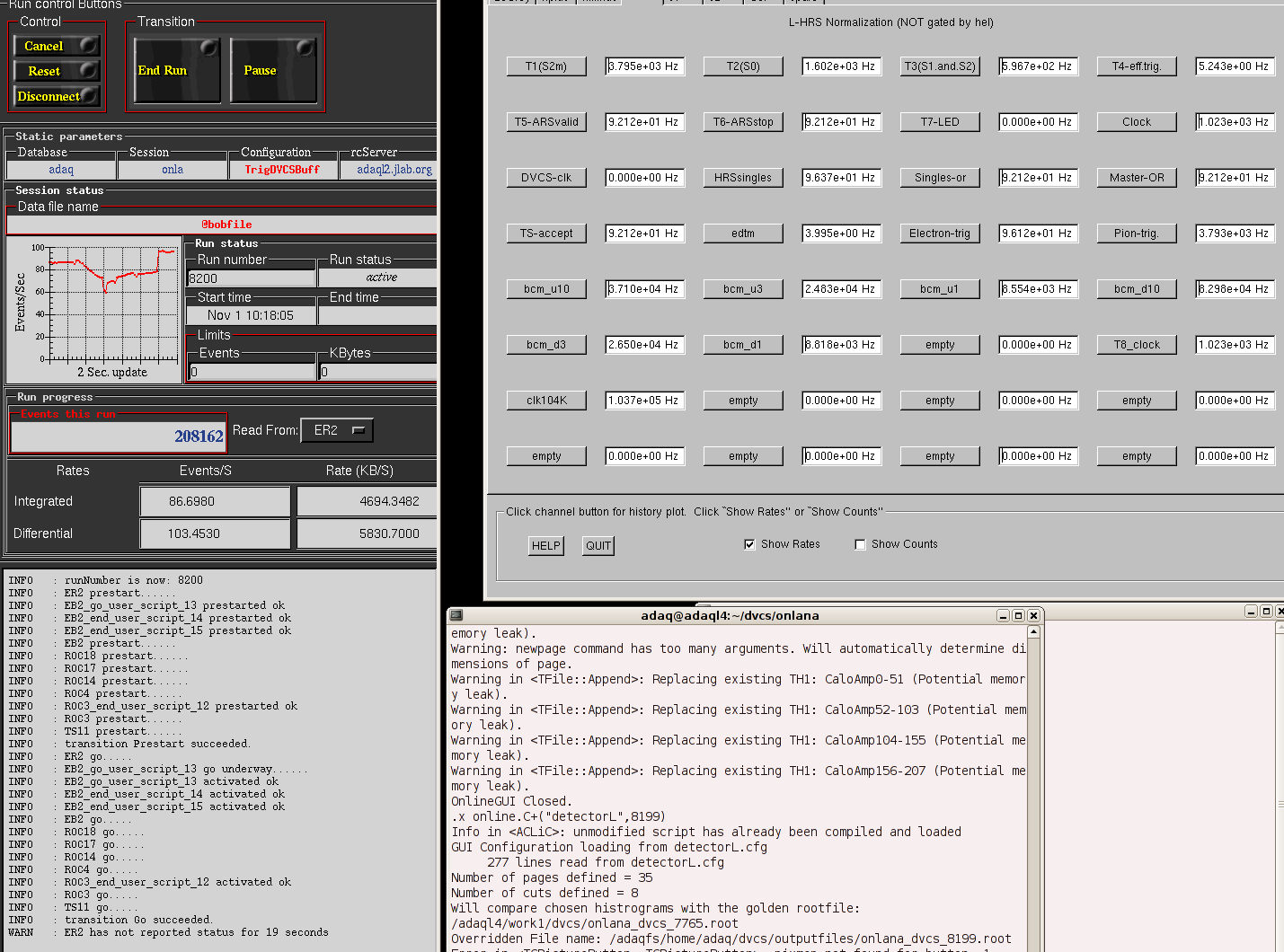
Task: Click the T4-eff.trig. channel button
Action: 1137,66
